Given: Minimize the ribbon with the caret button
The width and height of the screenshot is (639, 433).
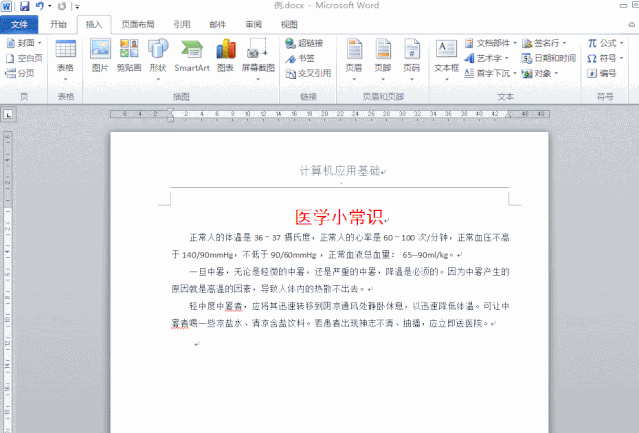Looking at the screenshot, I should click(632, 24).
